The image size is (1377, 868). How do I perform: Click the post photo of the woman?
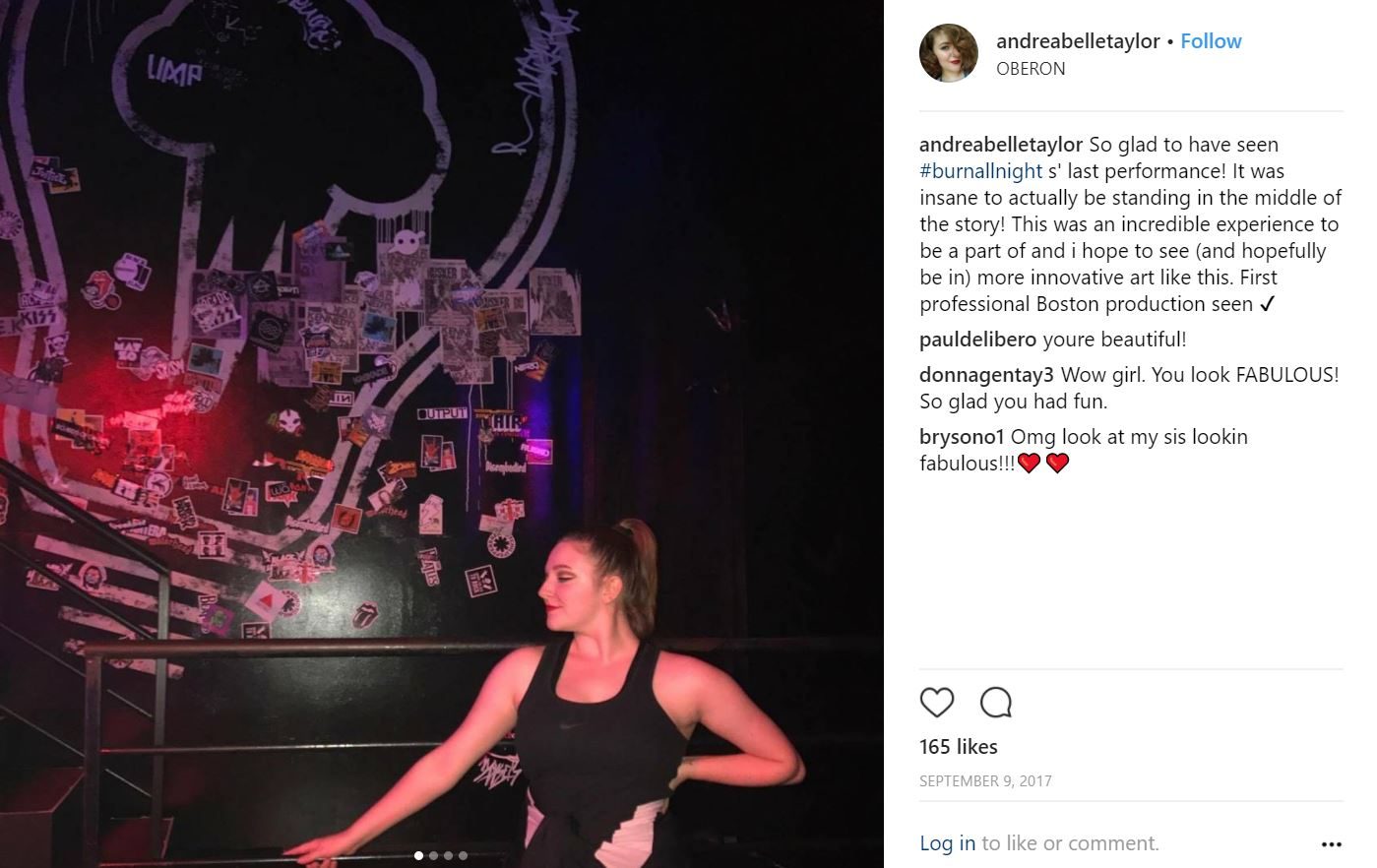tap(442, 434)
